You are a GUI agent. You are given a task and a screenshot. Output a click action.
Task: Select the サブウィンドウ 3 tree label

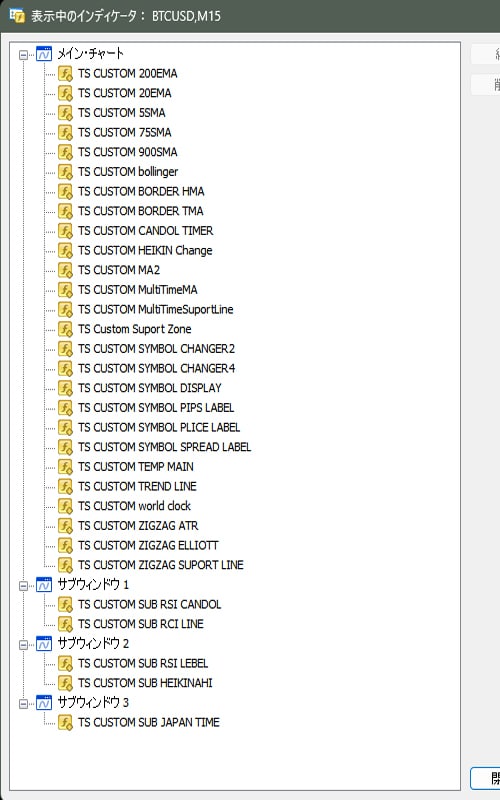pyautogui.click(x=93, y=703)
